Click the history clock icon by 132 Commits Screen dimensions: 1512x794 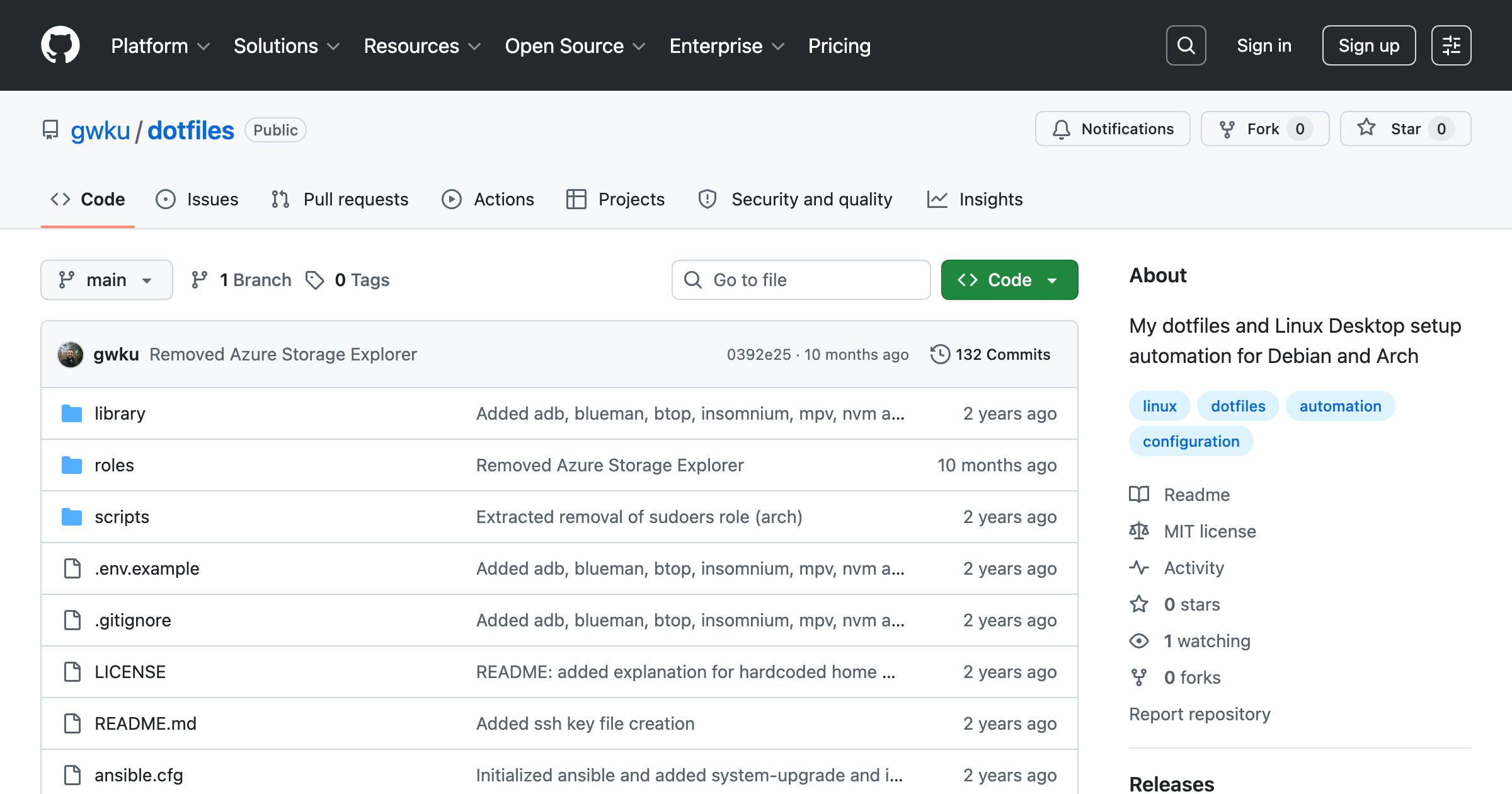(x=940, y=354)
